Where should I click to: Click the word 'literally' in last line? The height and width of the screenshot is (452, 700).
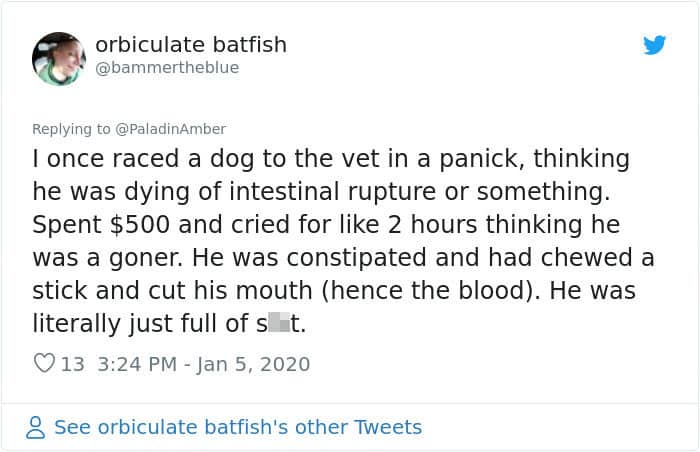(76, 324)
